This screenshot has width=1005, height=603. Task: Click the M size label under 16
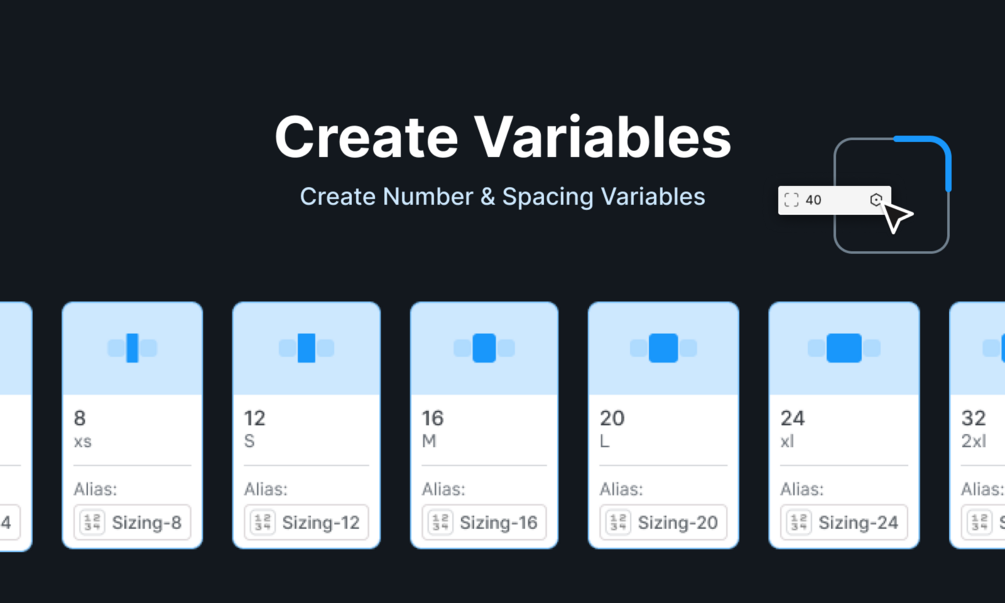click(x=429, y=441)
